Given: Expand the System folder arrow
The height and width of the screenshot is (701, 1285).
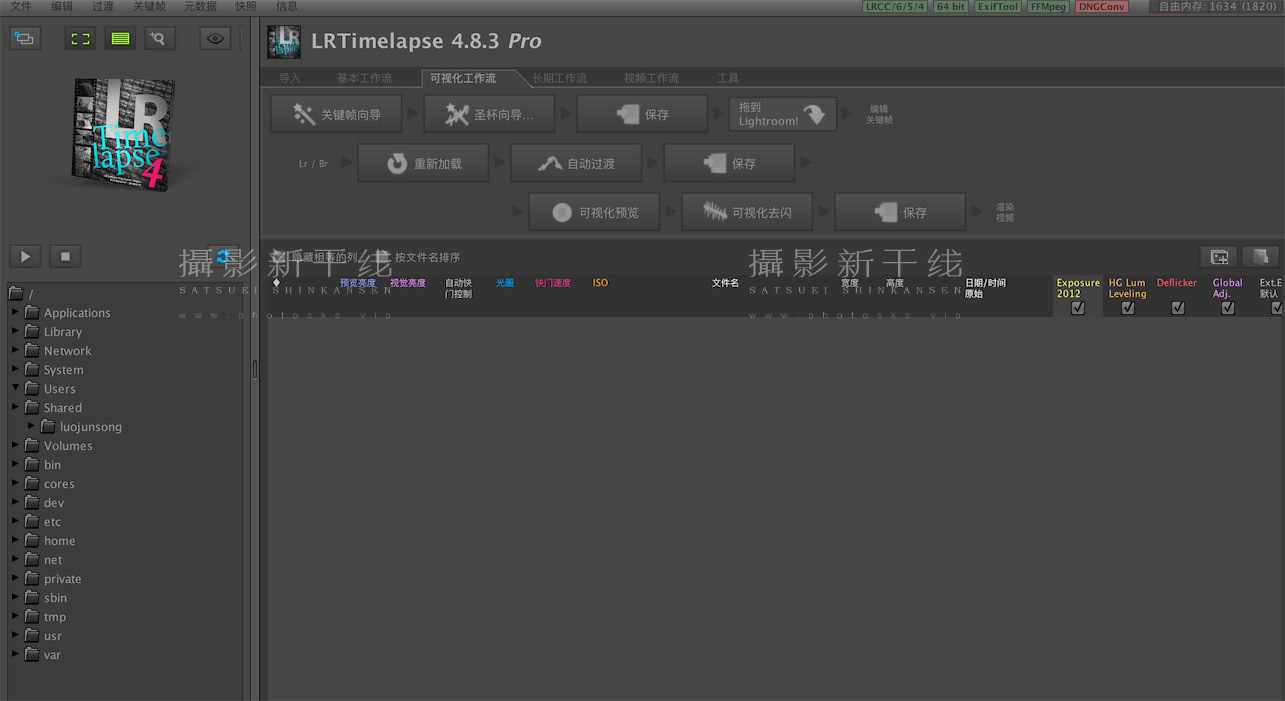Looking at the screenshot, I should [16, 369].
